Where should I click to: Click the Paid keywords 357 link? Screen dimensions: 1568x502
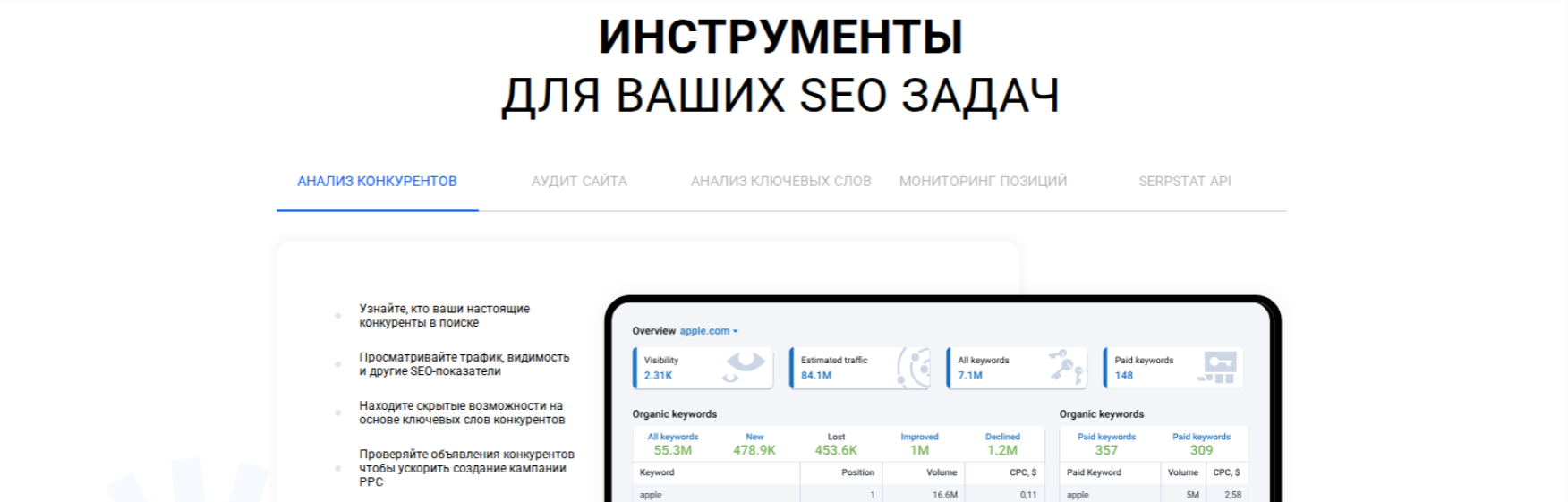(1106, 445)
